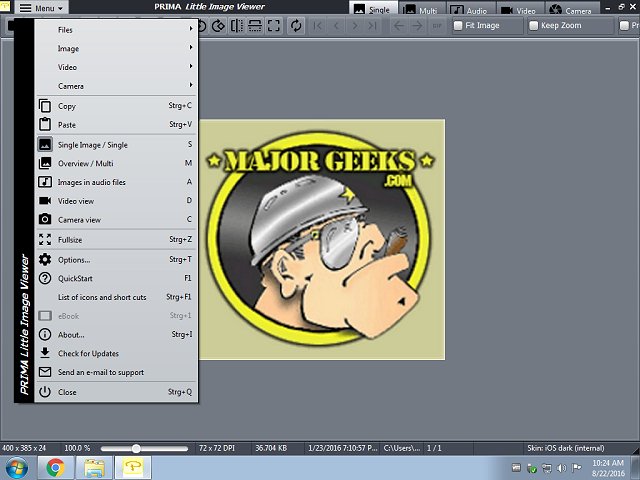
Task: Open Options via the gear icon
Action: point(44,260)
